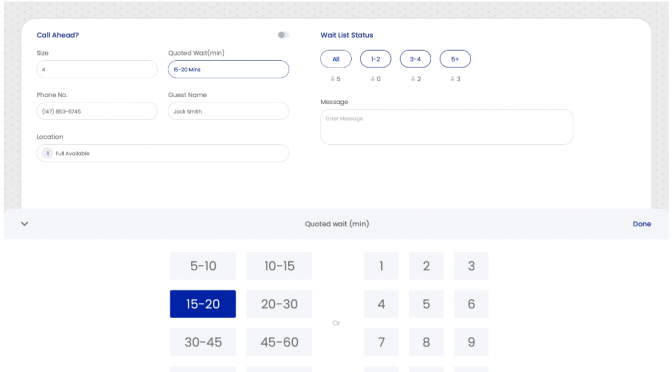This screenshot has height=372, width=672.
Task: Open the Quoted Wait(min) field
Action: 228,69
